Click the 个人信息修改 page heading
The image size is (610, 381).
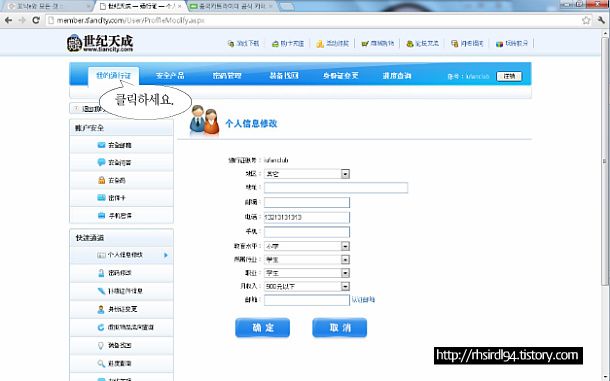[251, 124]
